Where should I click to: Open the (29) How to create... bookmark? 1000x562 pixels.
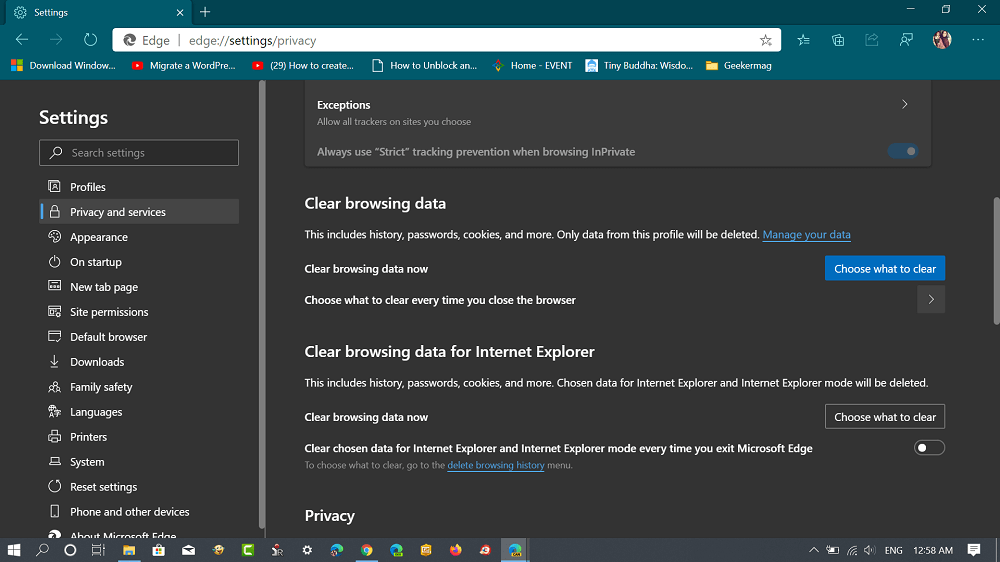coord(303,65)
